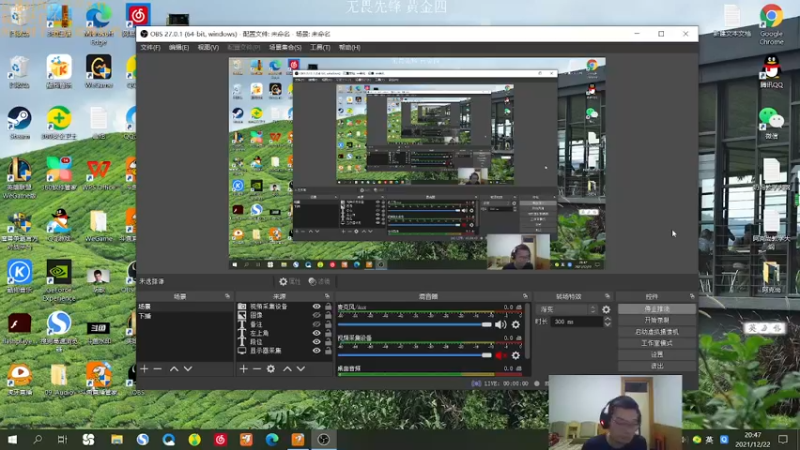
Task: Show the 备注 text source eye
Action: pos(316,324)
